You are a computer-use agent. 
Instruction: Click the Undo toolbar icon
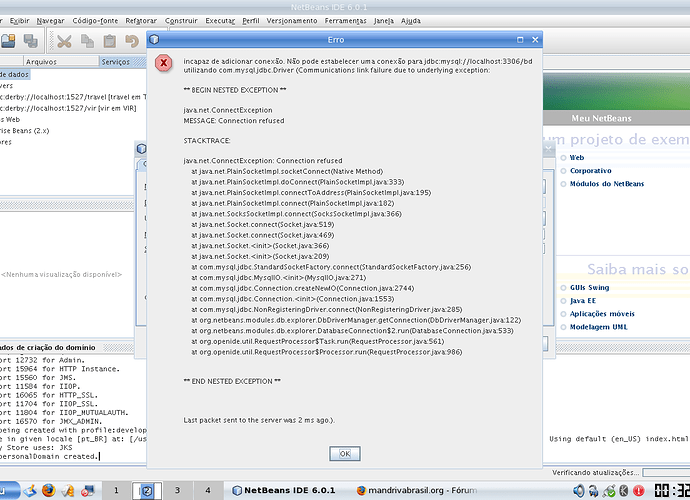point(132,41)
